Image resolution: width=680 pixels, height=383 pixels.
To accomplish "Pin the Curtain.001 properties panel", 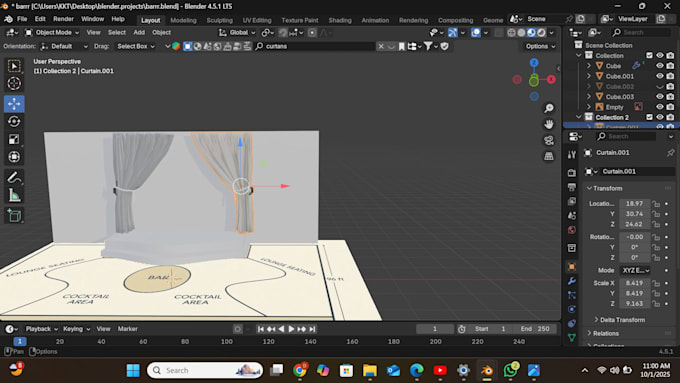I will 670,153.
